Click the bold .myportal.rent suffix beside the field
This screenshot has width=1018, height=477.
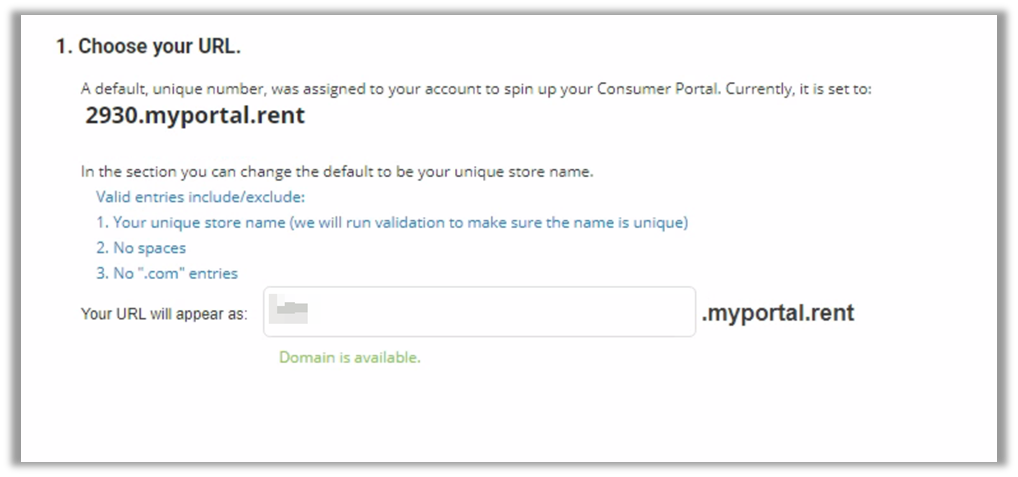click(x=778, y=313)
